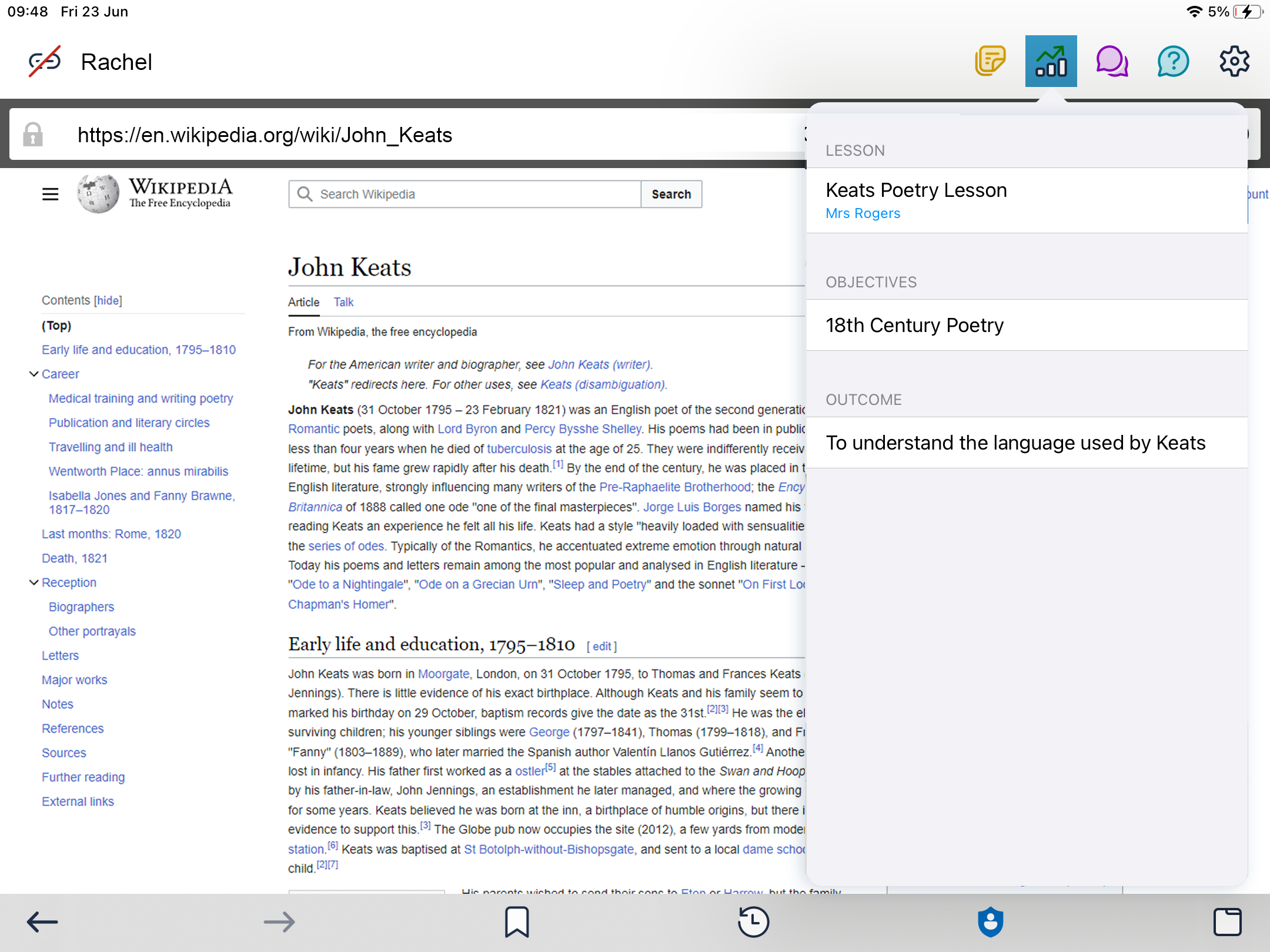Open Biographers contents entry
Screen dimensions: 1270x952
(81, 607)
